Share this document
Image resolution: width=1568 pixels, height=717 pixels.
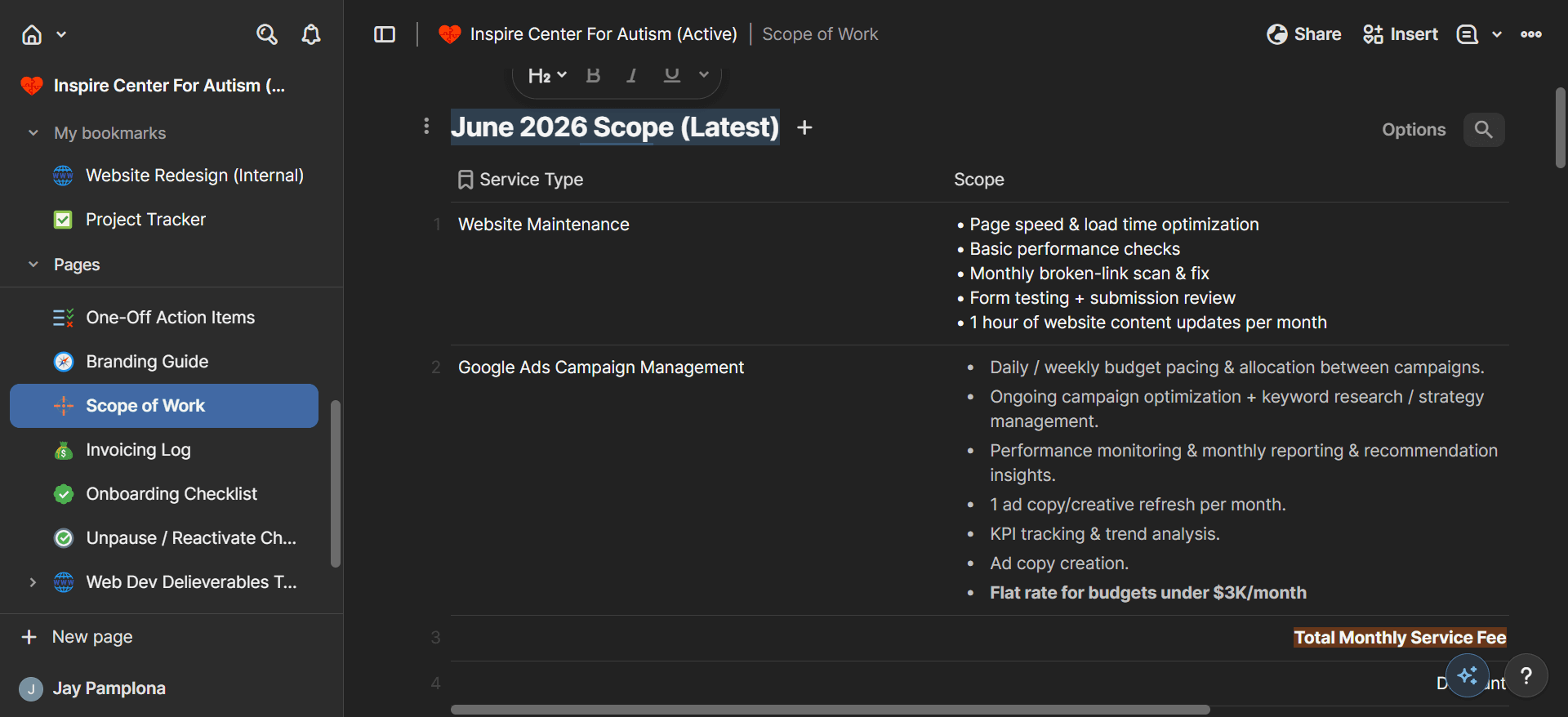1304,34
